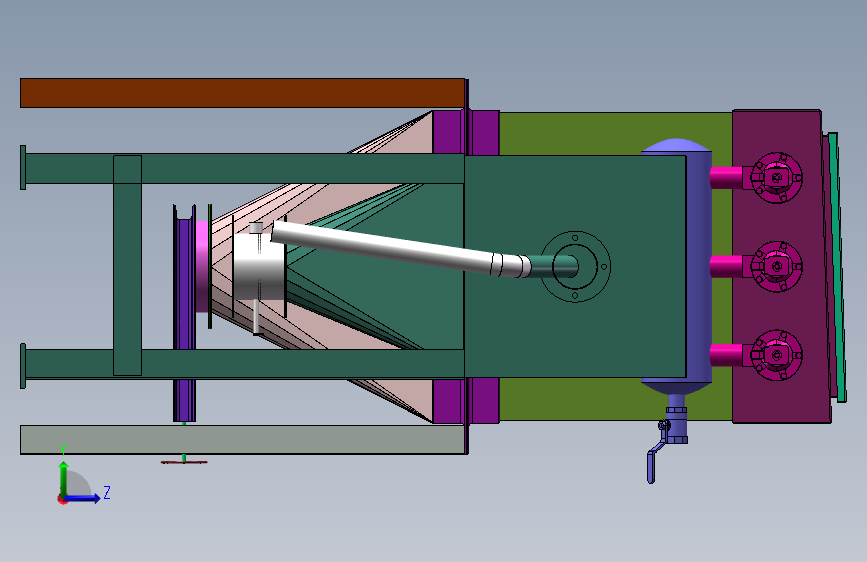Select the small red handwheel below the gray beam
This screenshot has height=562, width=867.
tap(184, 461)
